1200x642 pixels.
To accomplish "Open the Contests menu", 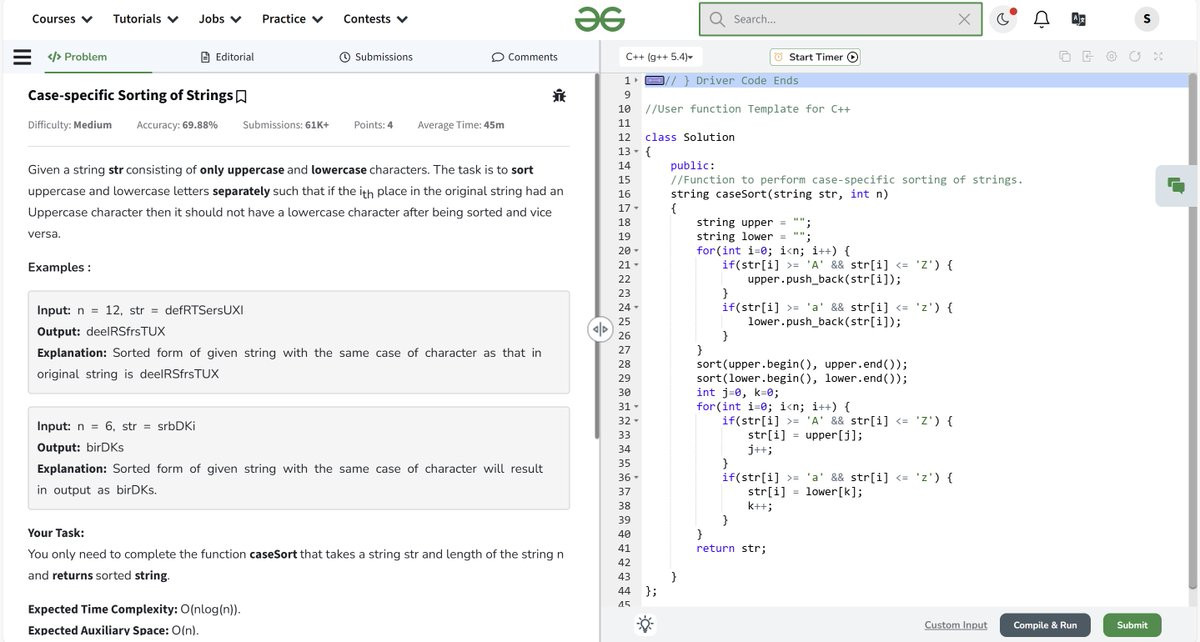I will 375,19.
